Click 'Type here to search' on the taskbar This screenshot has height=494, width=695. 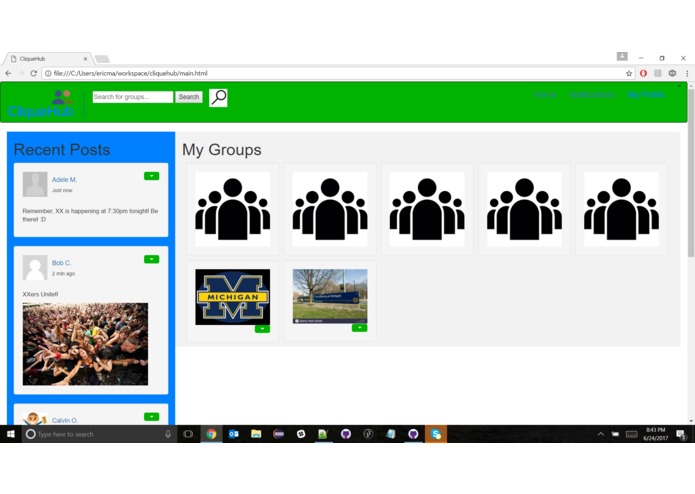pos(98,434)
